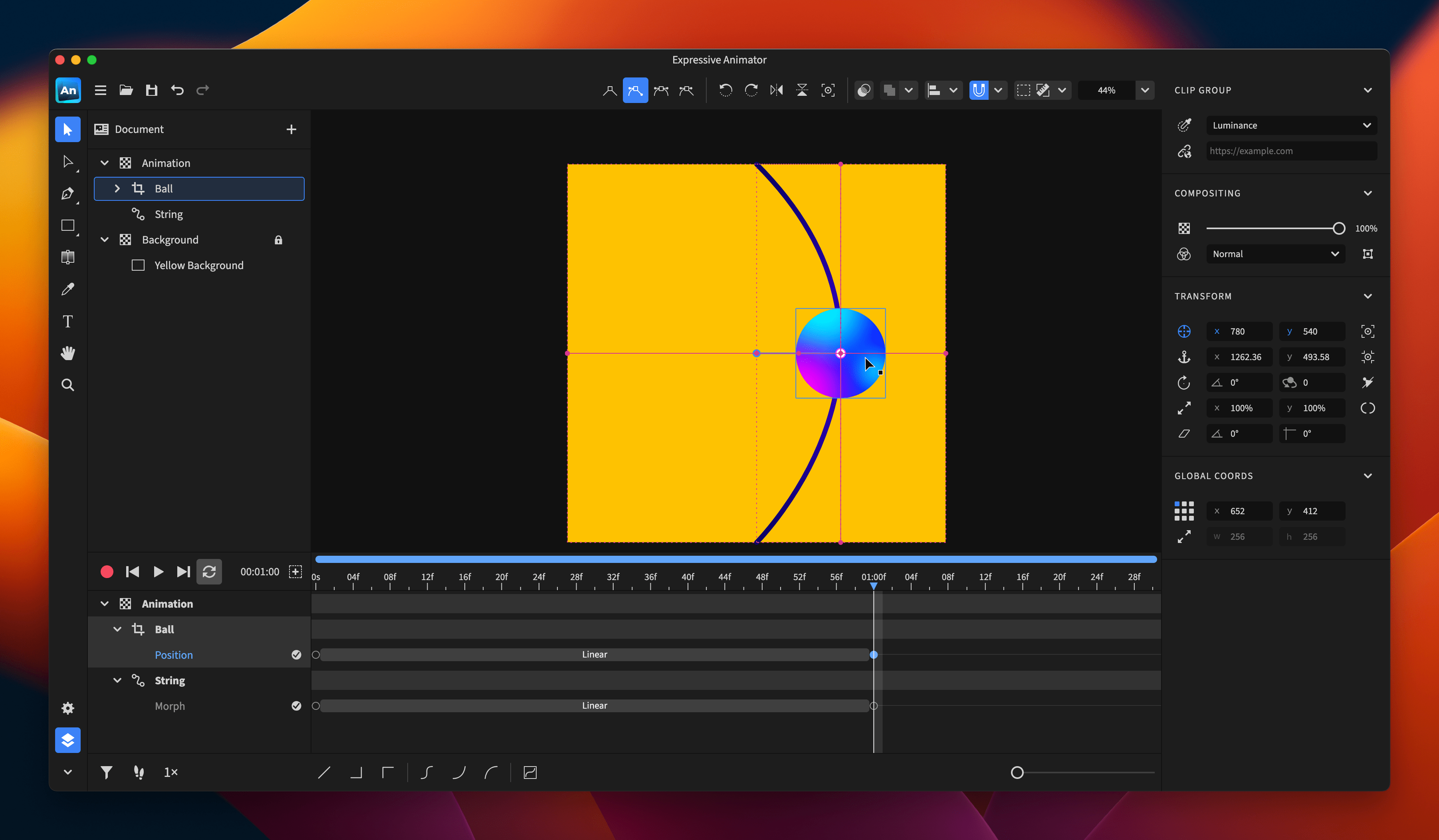The width and height of the screenshot is (1439, 840).
Task: Unlock the Background layer
Action: [278, 240]
